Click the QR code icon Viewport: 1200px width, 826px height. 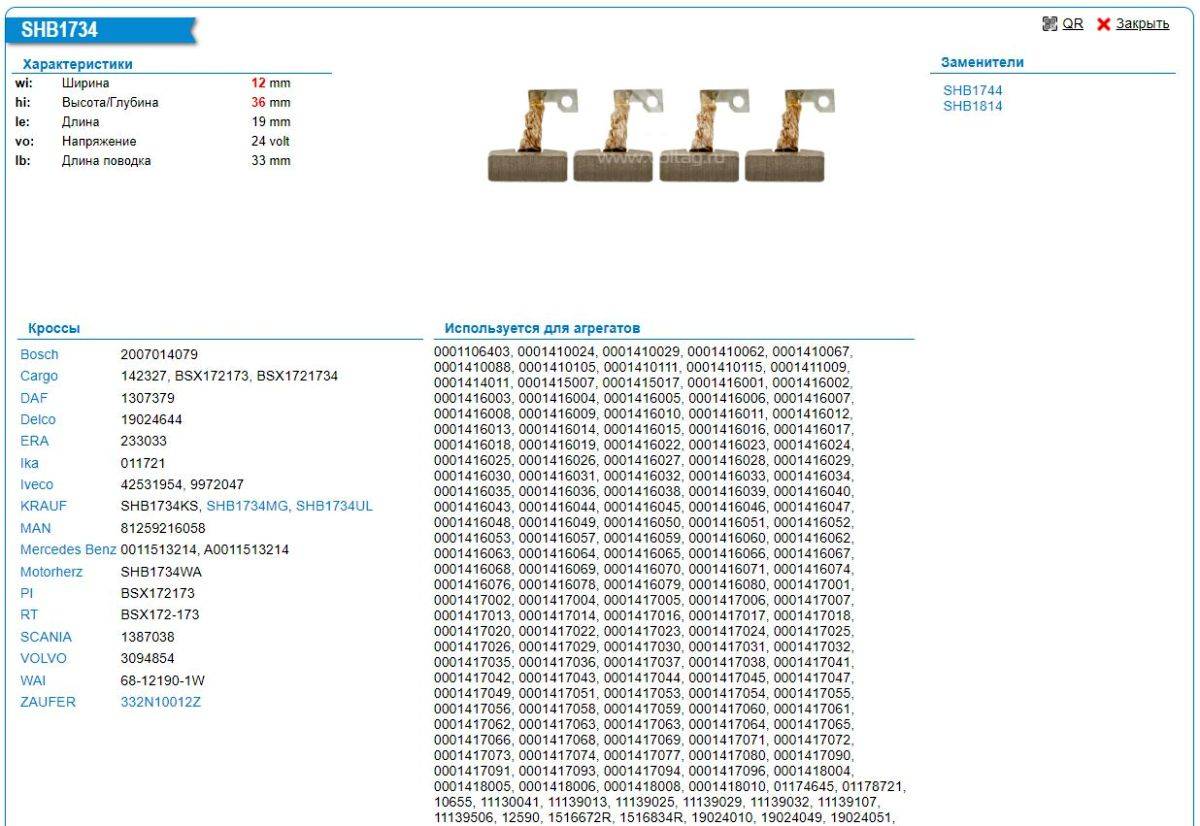(1049, 24)
